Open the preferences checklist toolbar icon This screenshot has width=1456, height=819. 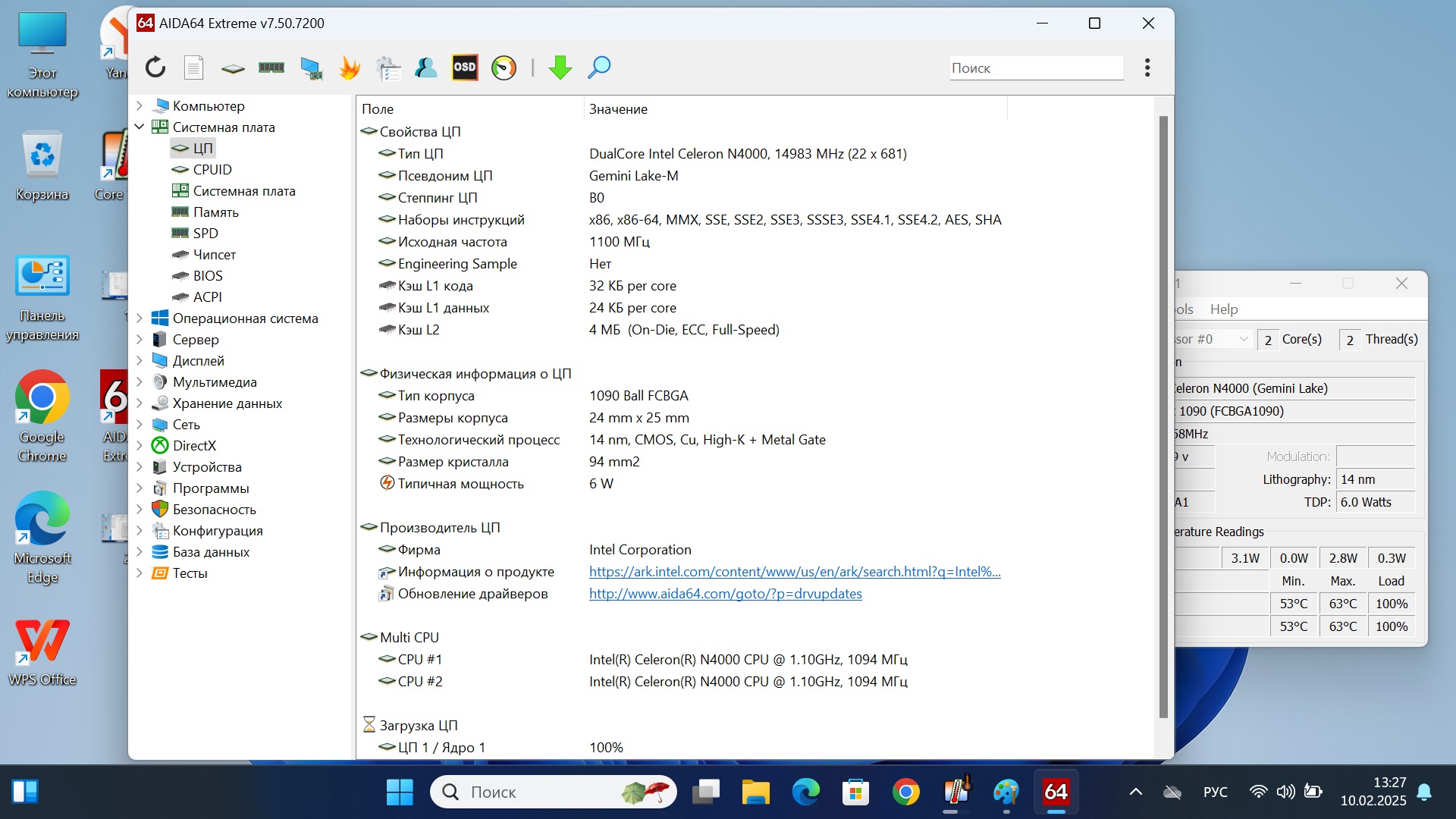click(388, 68)
